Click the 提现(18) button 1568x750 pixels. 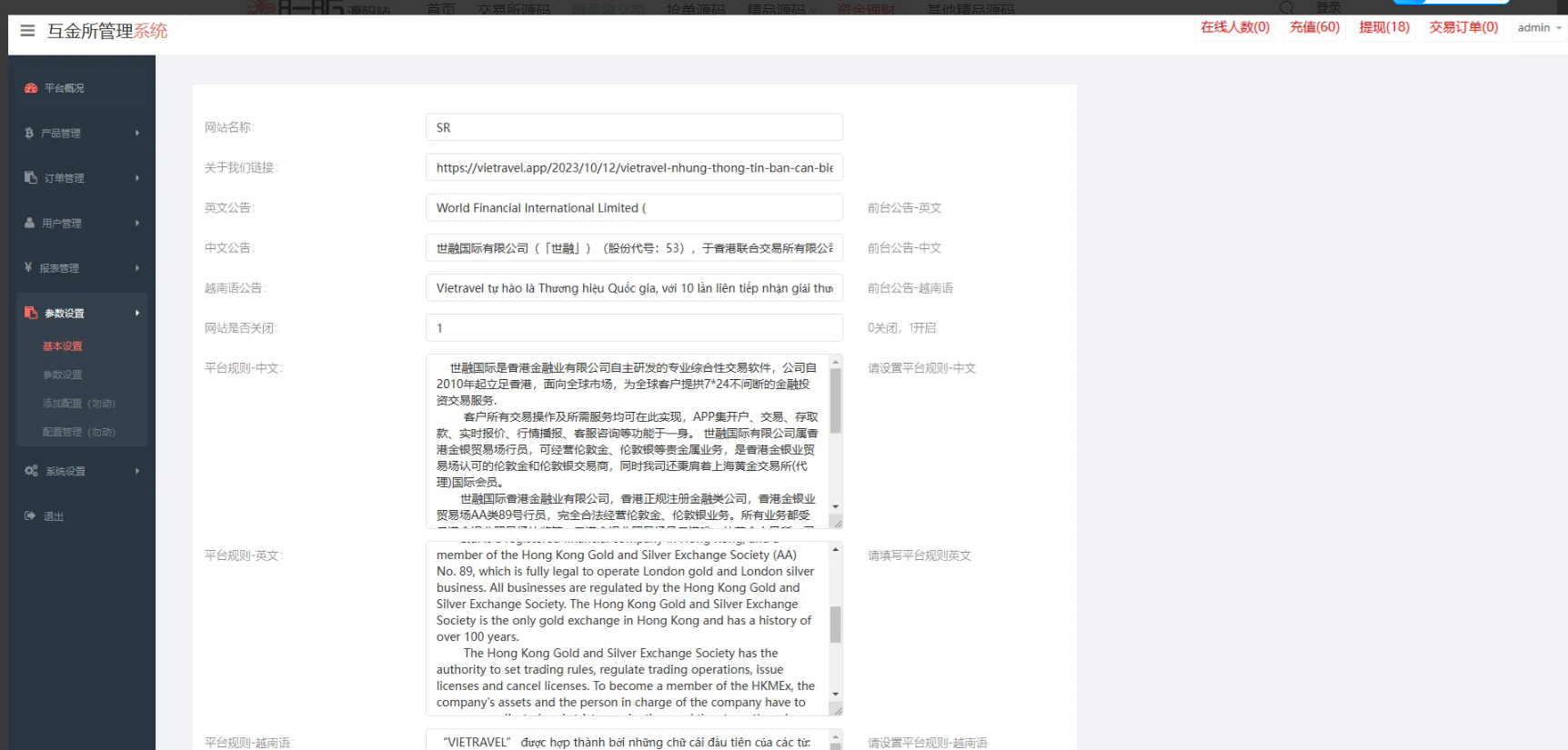[x=1384, y=27]
